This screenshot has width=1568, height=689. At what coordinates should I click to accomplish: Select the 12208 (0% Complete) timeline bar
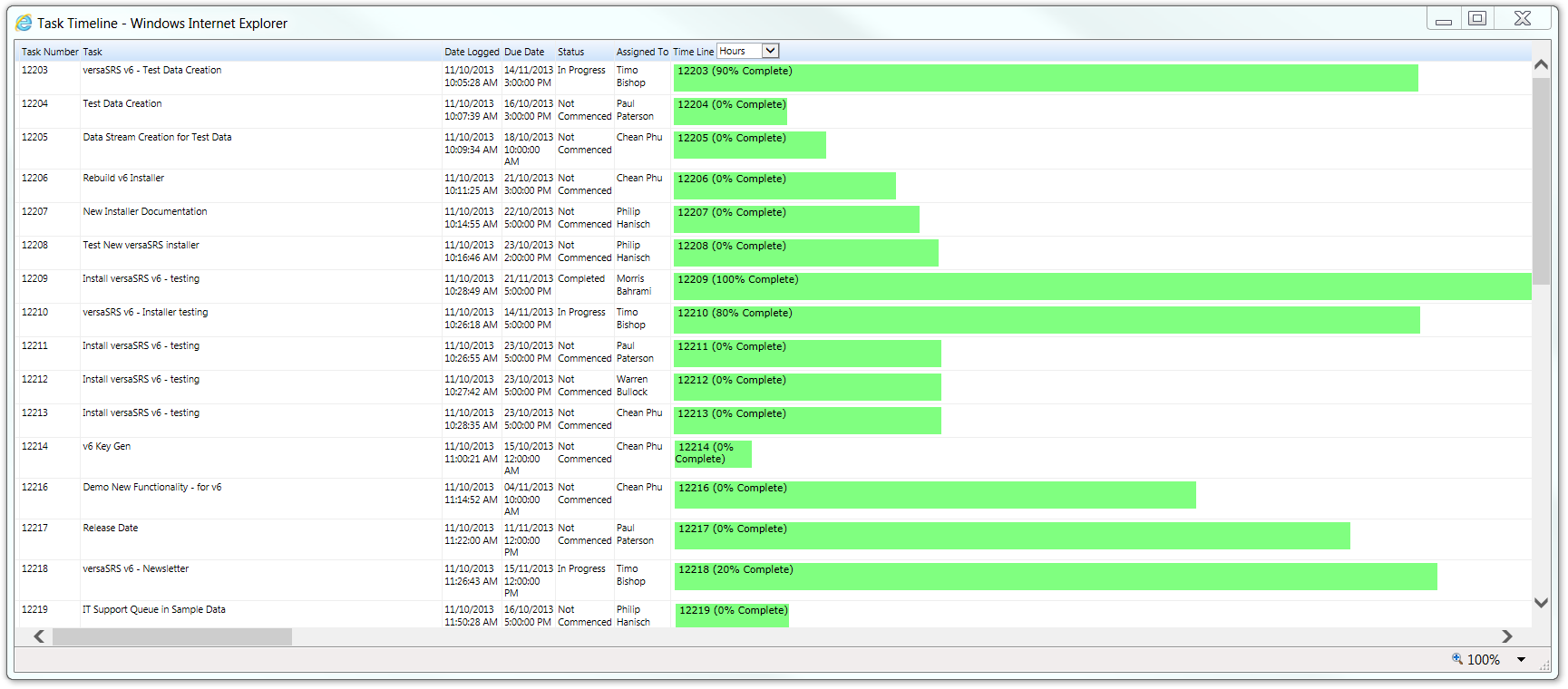(x=806, y=253)
